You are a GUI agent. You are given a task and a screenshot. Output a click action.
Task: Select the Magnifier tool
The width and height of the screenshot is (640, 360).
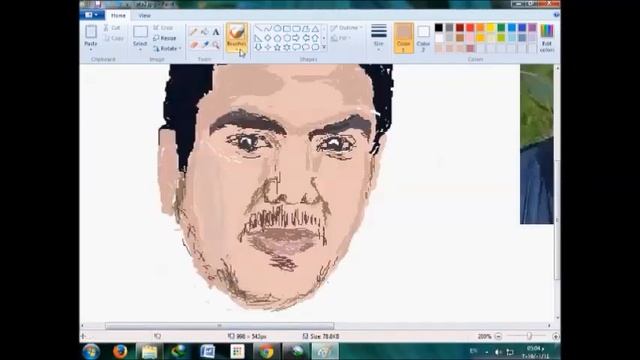[216, 44]
